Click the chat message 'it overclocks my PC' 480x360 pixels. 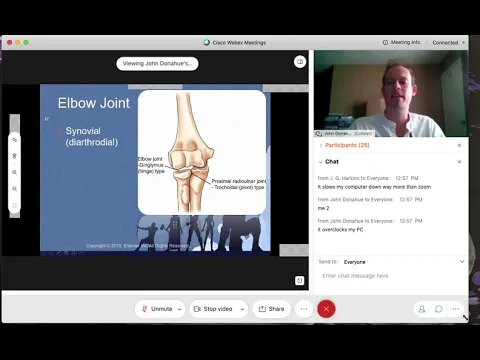(340, 230)
